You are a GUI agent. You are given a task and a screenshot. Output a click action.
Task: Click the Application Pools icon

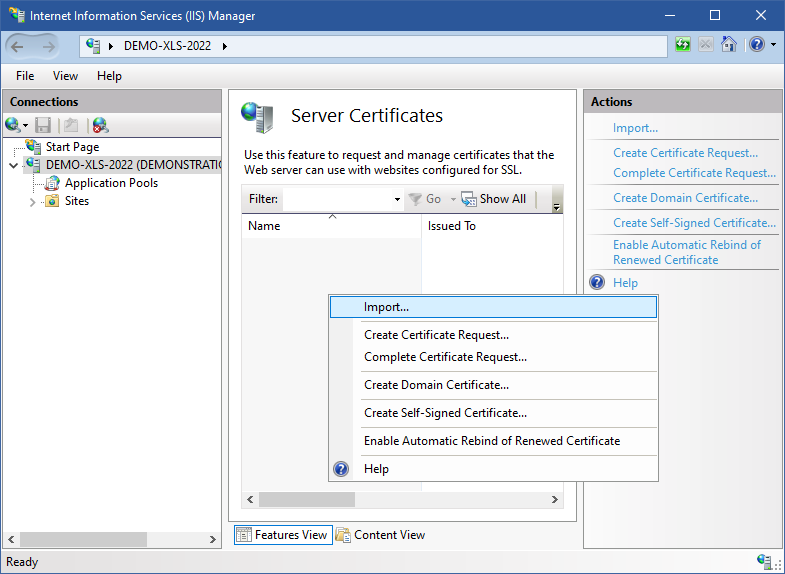(x=52, y=183)
